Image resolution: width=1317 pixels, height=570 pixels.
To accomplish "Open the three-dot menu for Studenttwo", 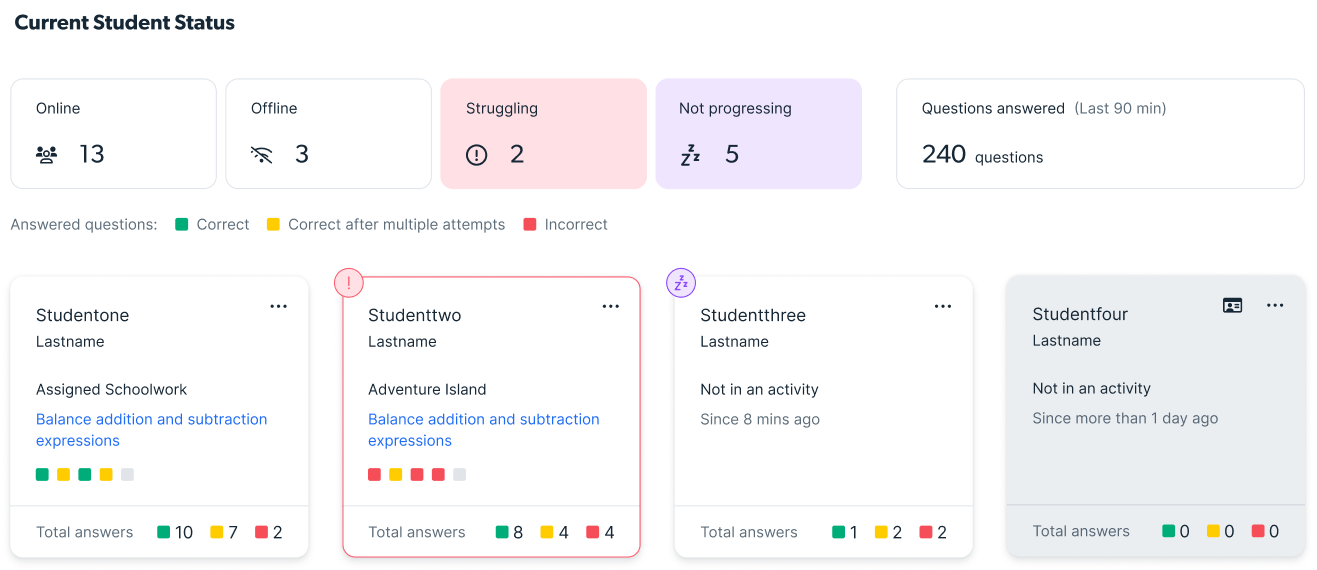I will click(611, 307).
